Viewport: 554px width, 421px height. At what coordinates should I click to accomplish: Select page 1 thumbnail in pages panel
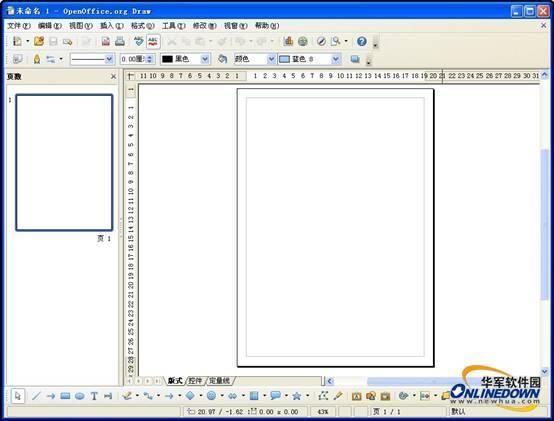click(x=64, y=162)
